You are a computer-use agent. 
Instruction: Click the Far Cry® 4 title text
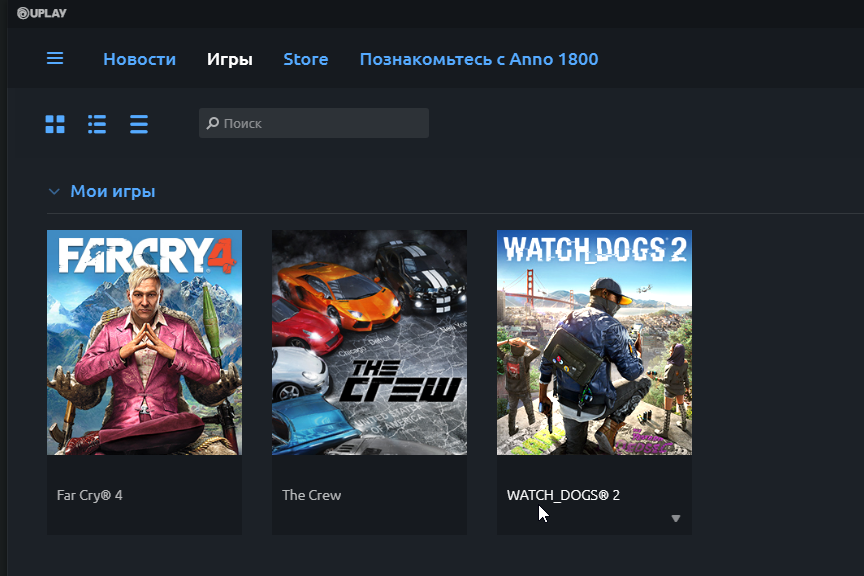pos(90,495)
